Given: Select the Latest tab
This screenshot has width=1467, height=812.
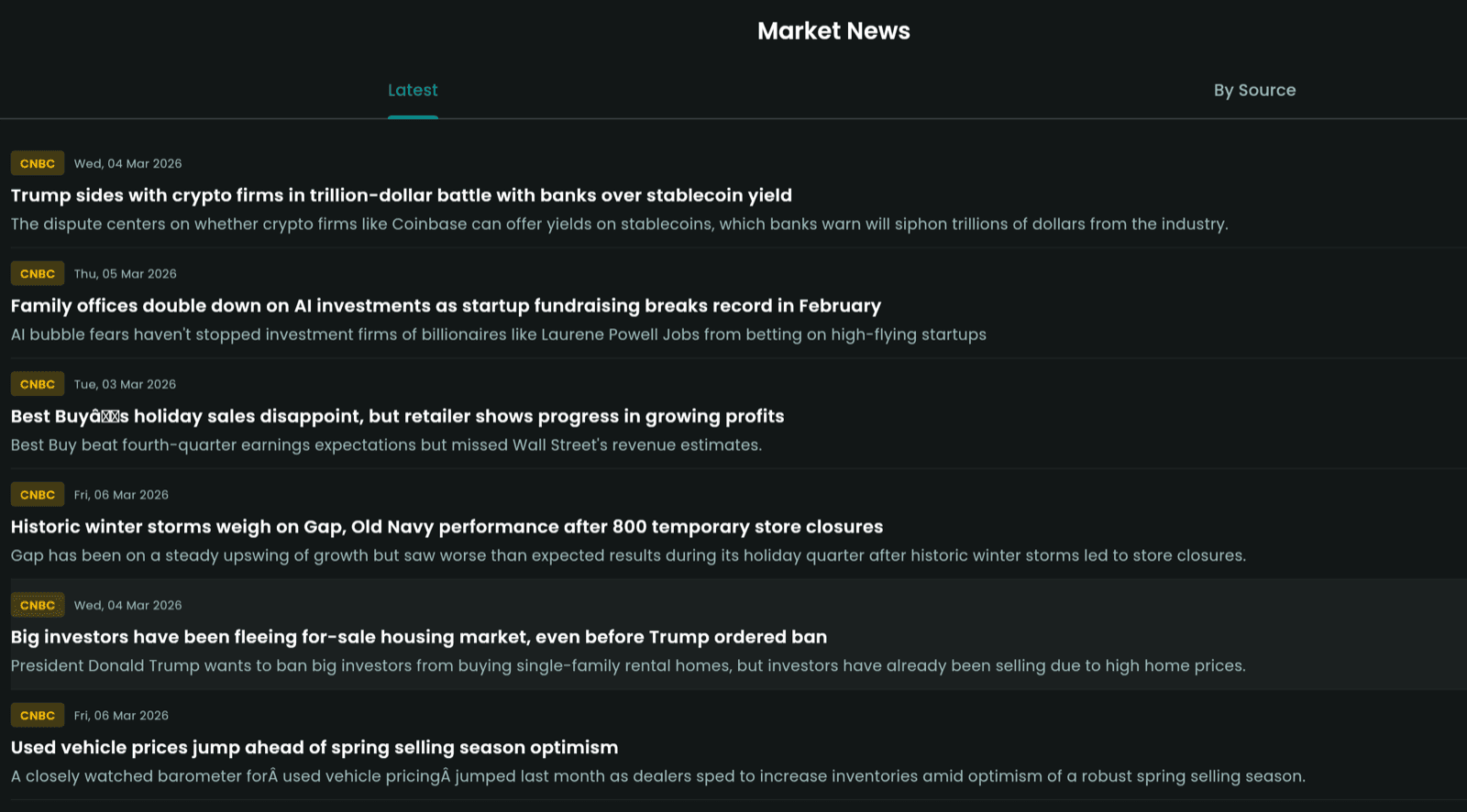Looking at the screenshot, I should coord(413,90).
